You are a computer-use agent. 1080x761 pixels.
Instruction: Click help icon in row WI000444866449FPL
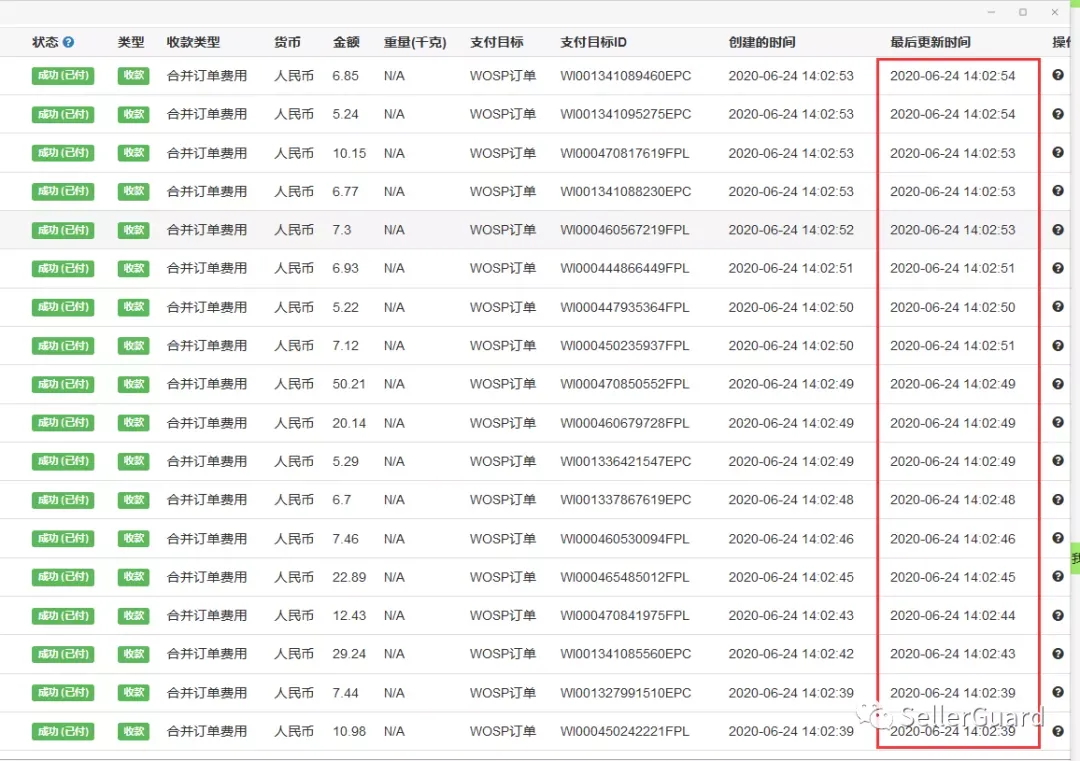(1058, 268)
